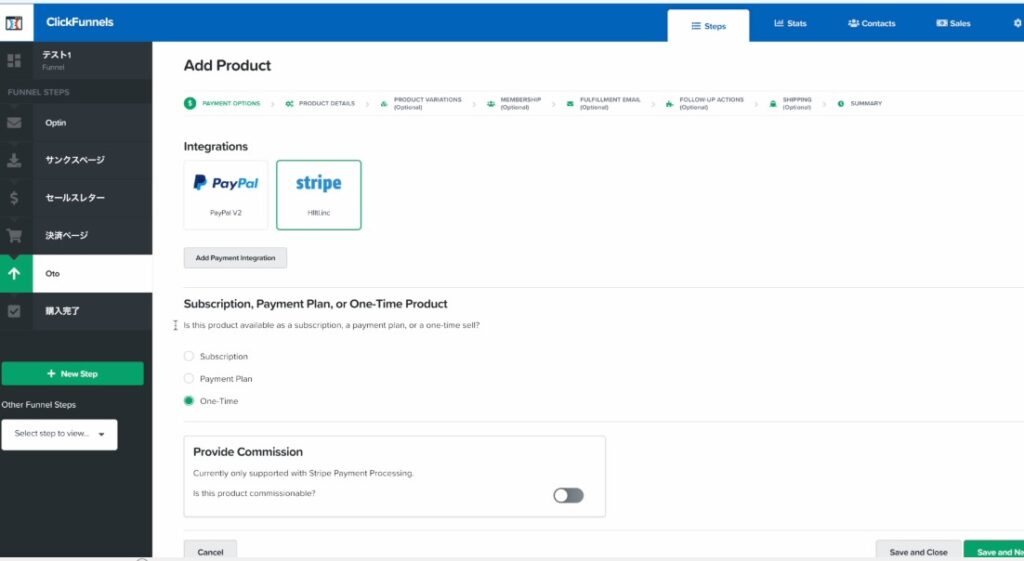The height and width of the screenshot is (561, 1024).
Task: Toggle the product commissionable switch
Action: tap(568, 495)
